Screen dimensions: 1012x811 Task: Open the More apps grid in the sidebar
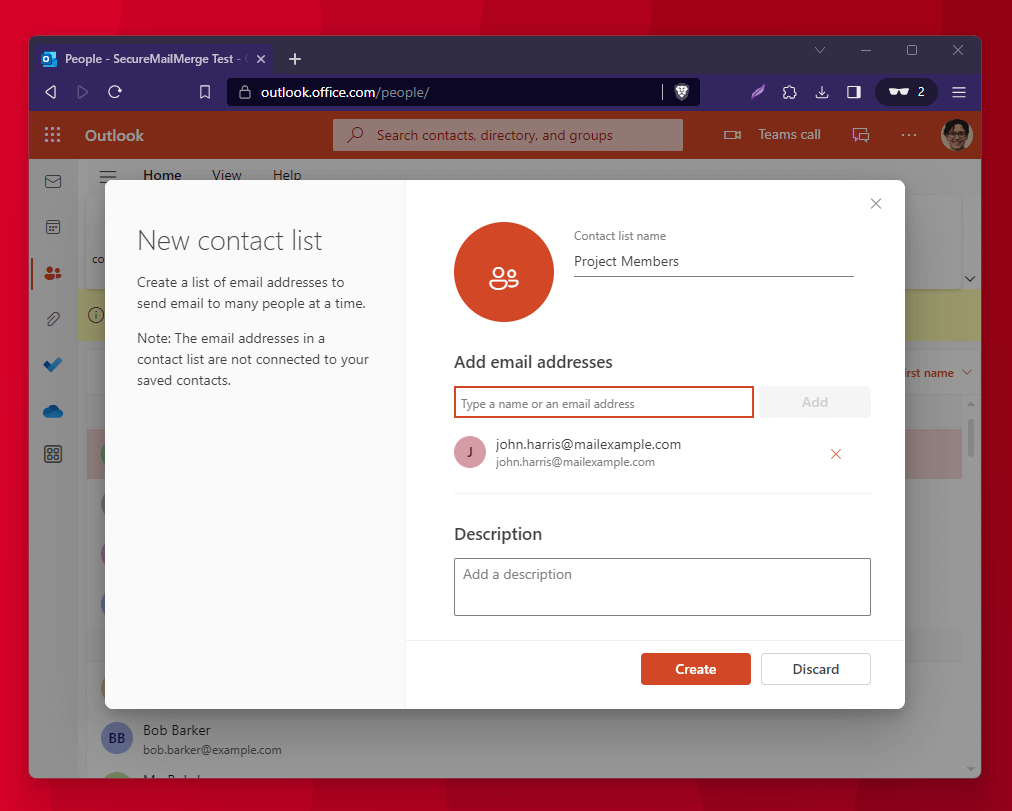[x=53, y=453]
